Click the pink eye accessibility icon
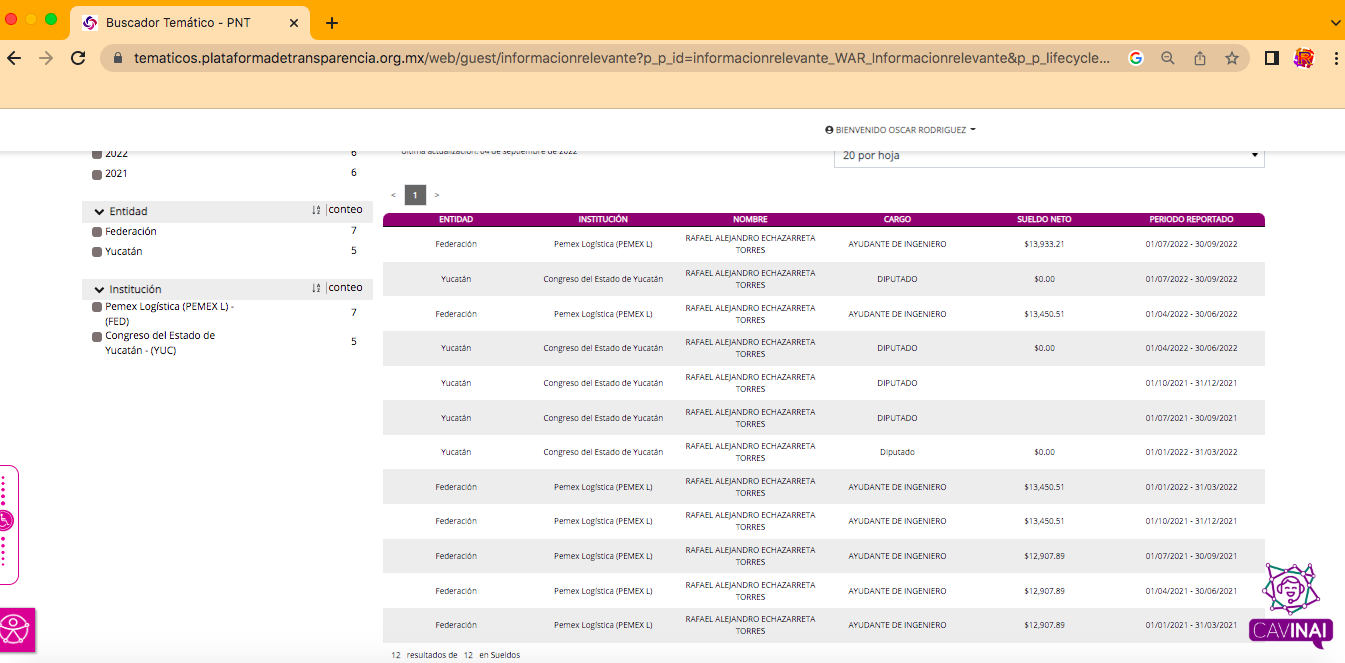 coord(15,630)
